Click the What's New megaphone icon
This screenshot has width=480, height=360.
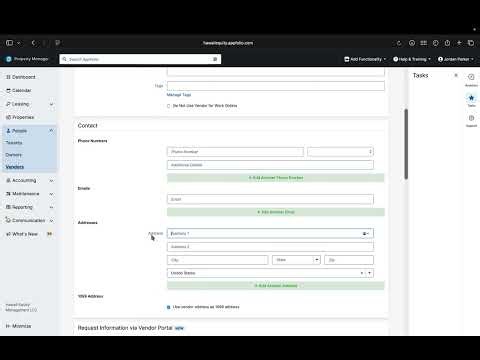[8, 234]
